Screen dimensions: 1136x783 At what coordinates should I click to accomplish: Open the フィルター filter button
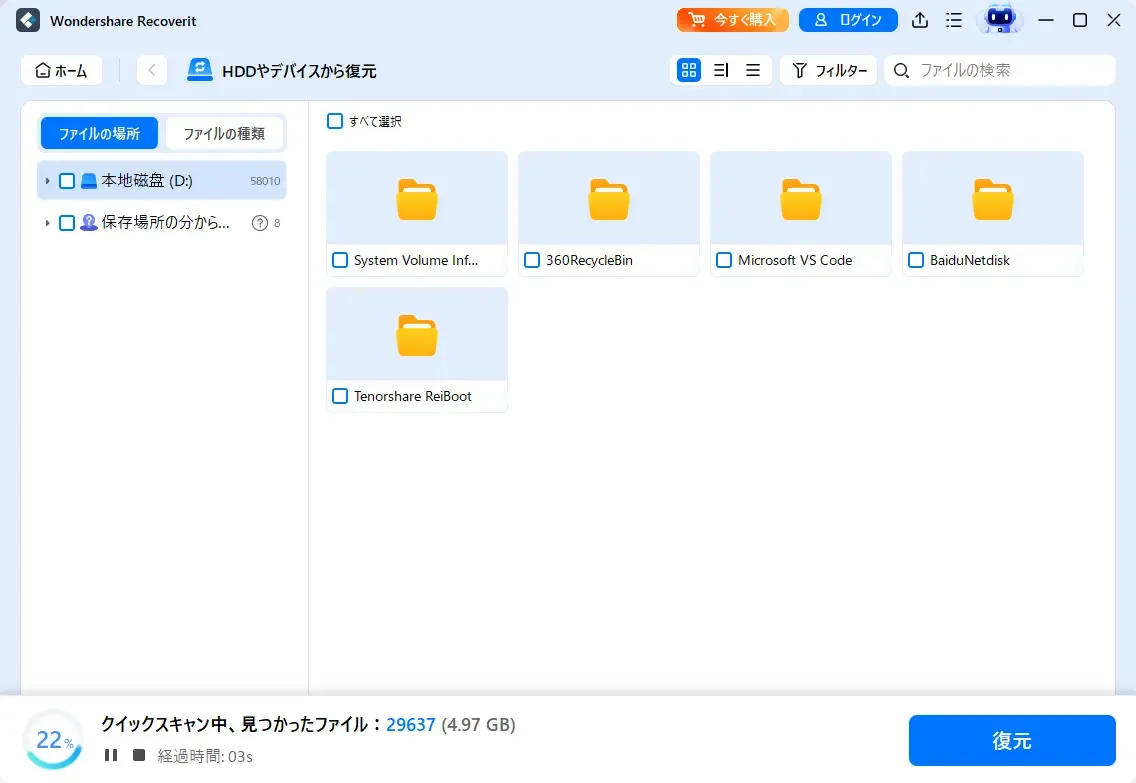point(829,70)
